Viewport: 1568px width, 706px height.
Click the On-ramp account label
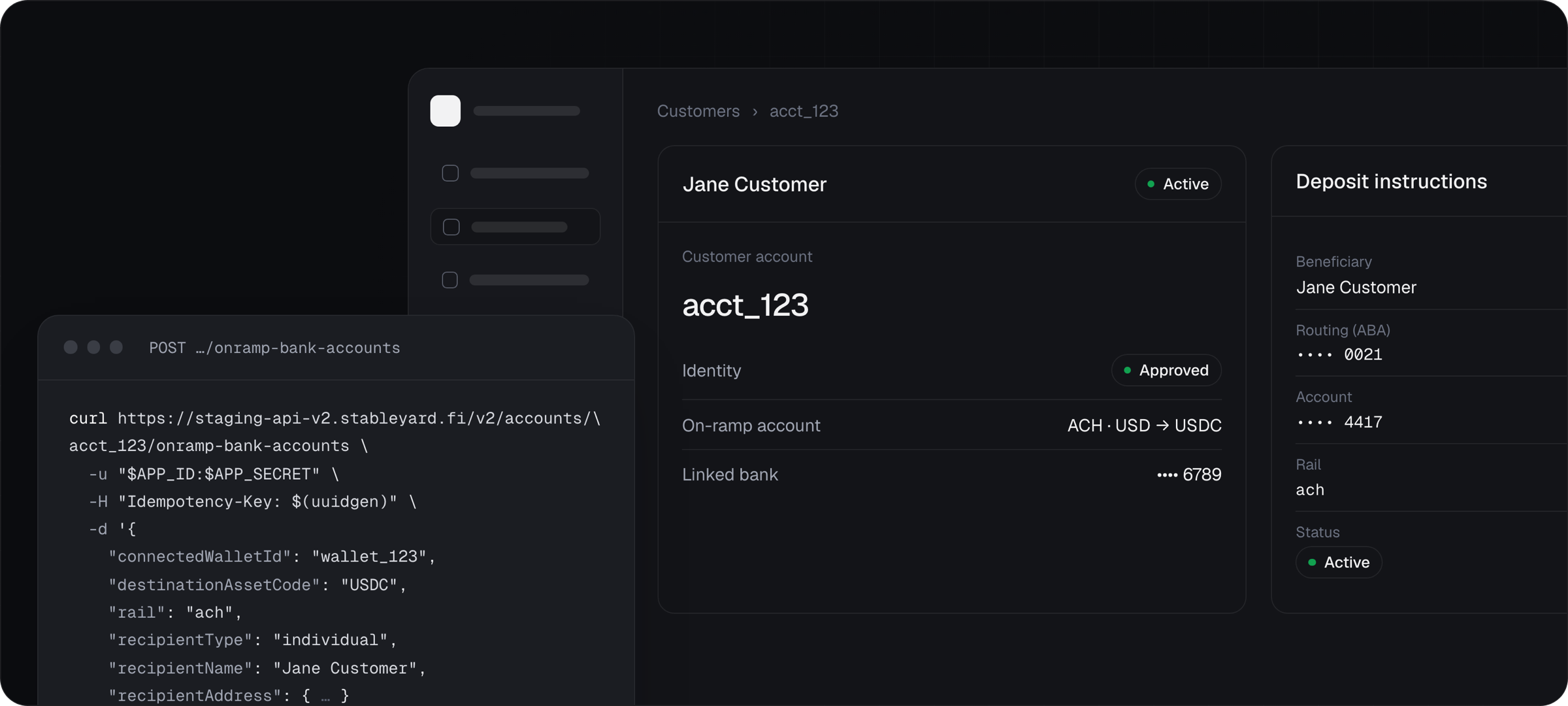(751, 426)
